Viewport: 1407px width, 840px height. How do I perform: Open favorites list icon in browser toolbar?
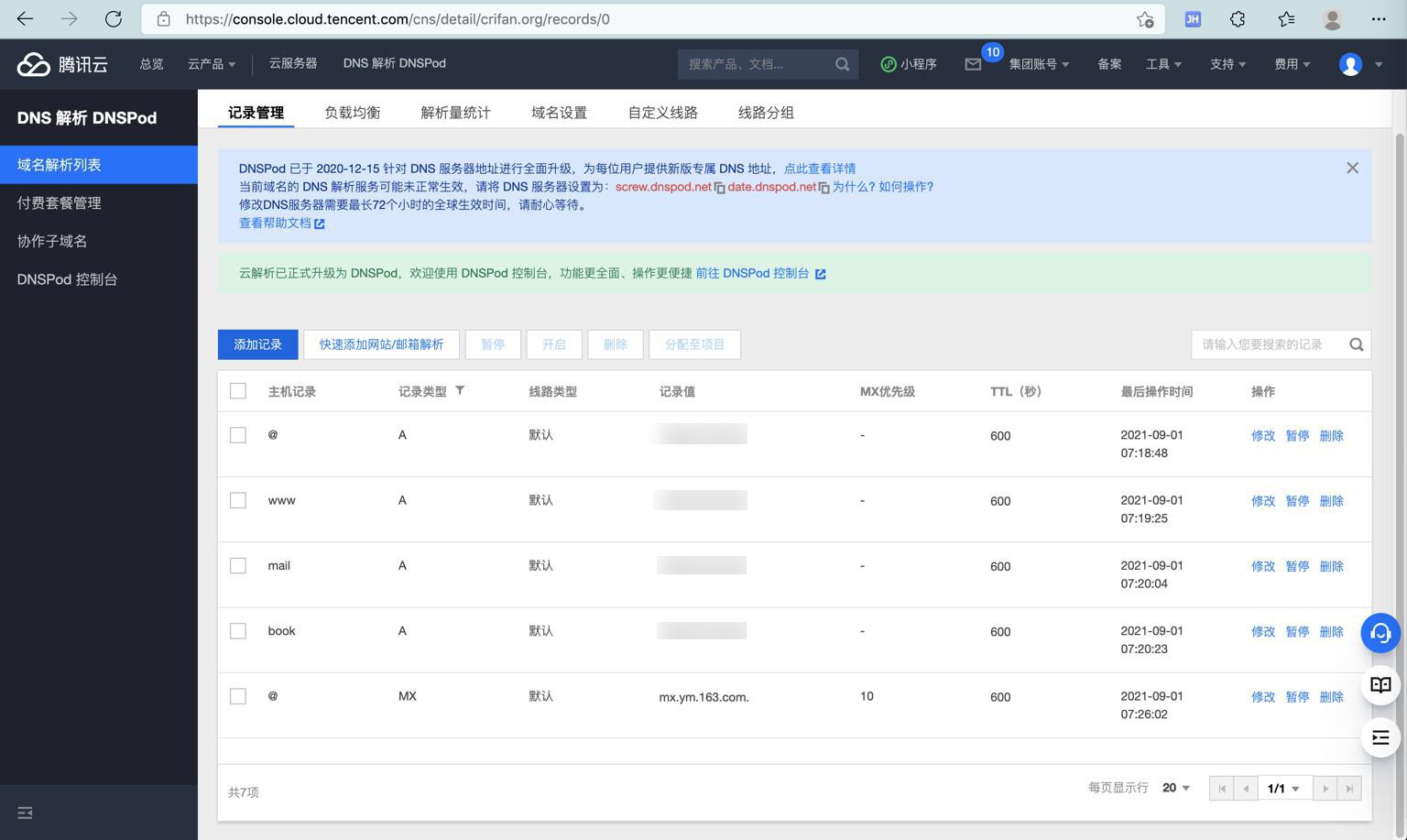[1286, 19]
